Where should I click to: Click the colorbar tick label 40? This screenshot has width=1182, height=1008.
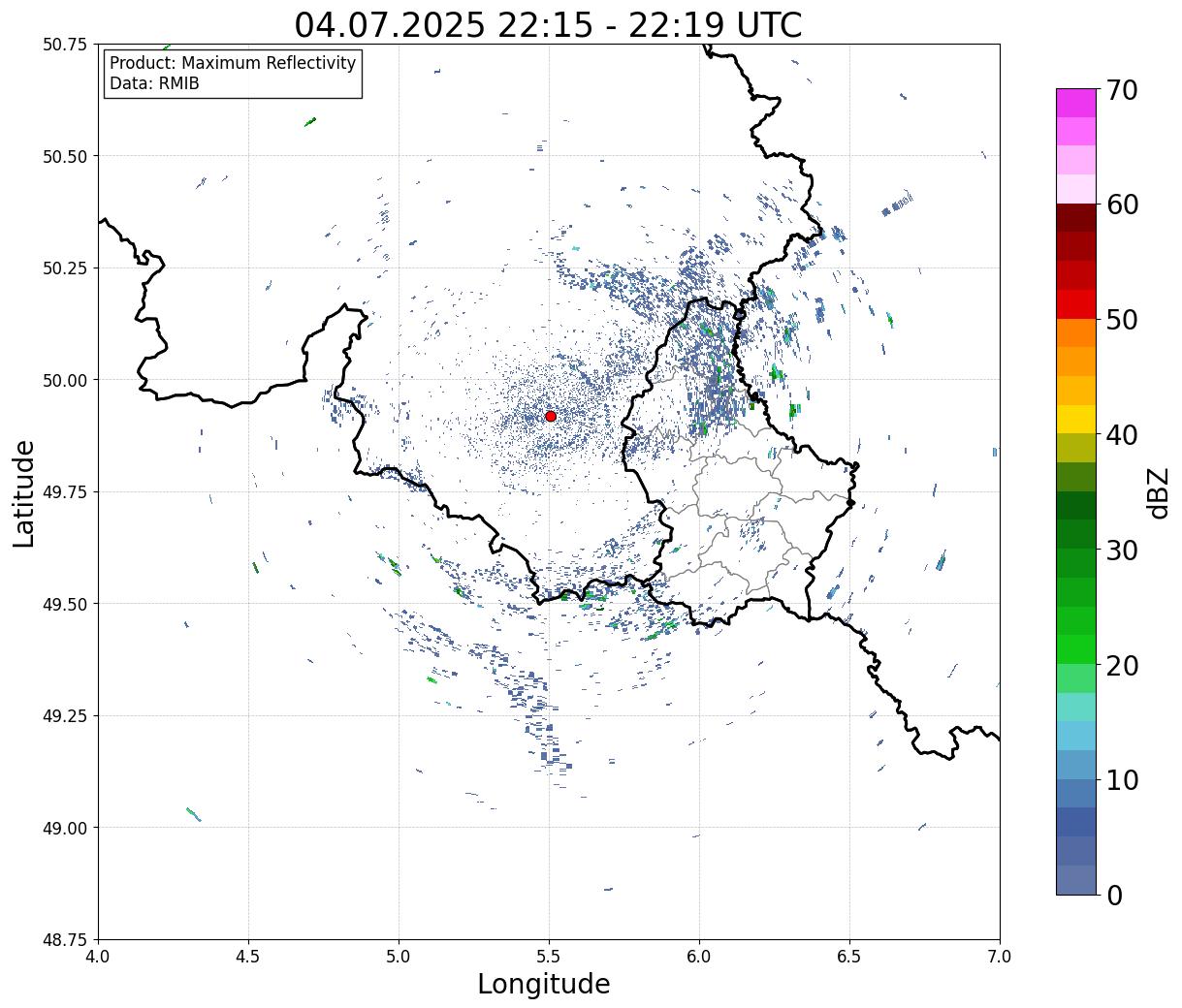tap(1122, 435)
